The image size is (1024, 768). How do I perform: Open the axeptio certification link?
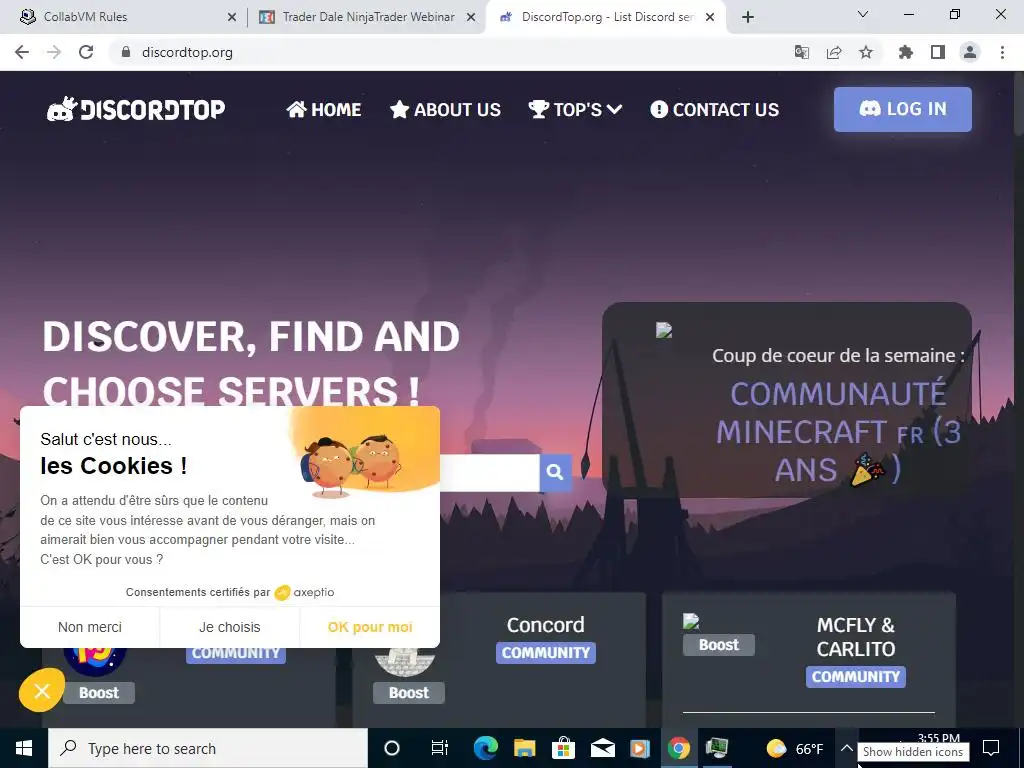pos(304,592)
